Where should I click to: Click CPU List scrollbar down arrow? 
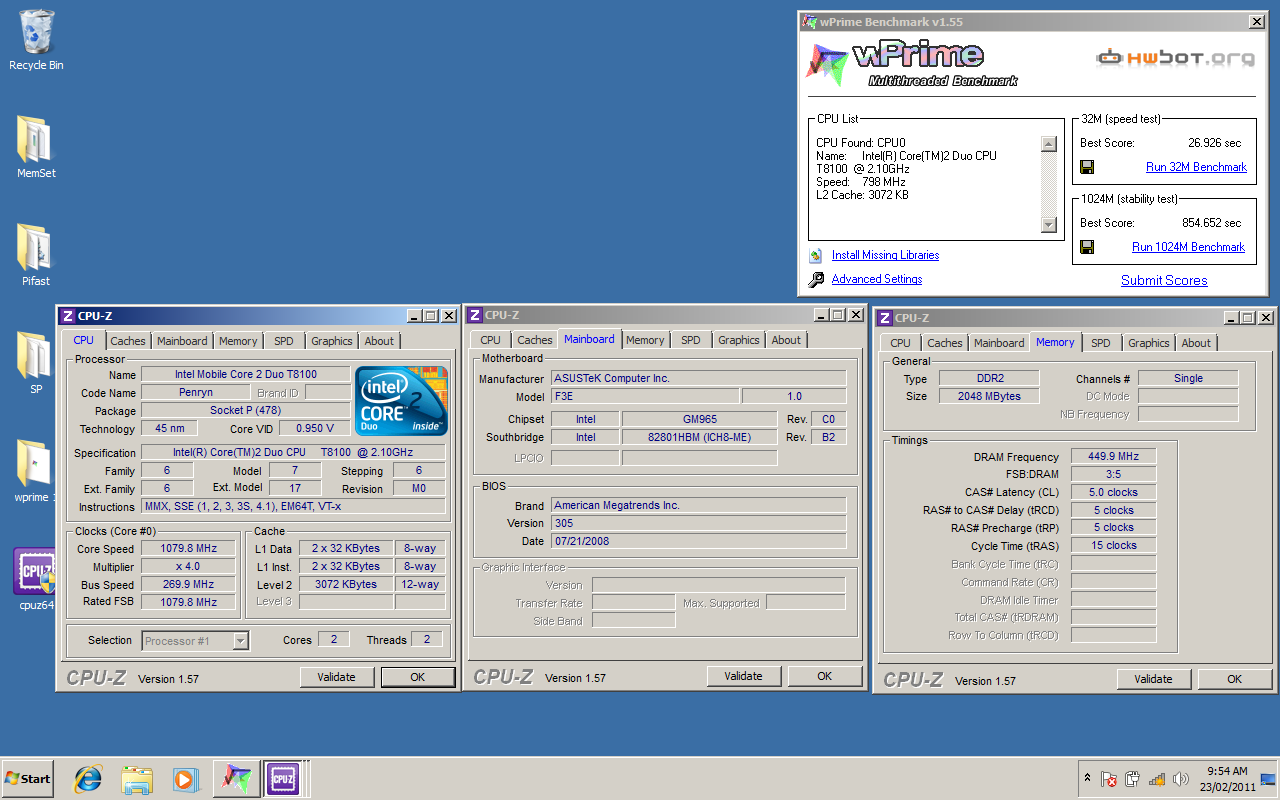click(1048, 225)
